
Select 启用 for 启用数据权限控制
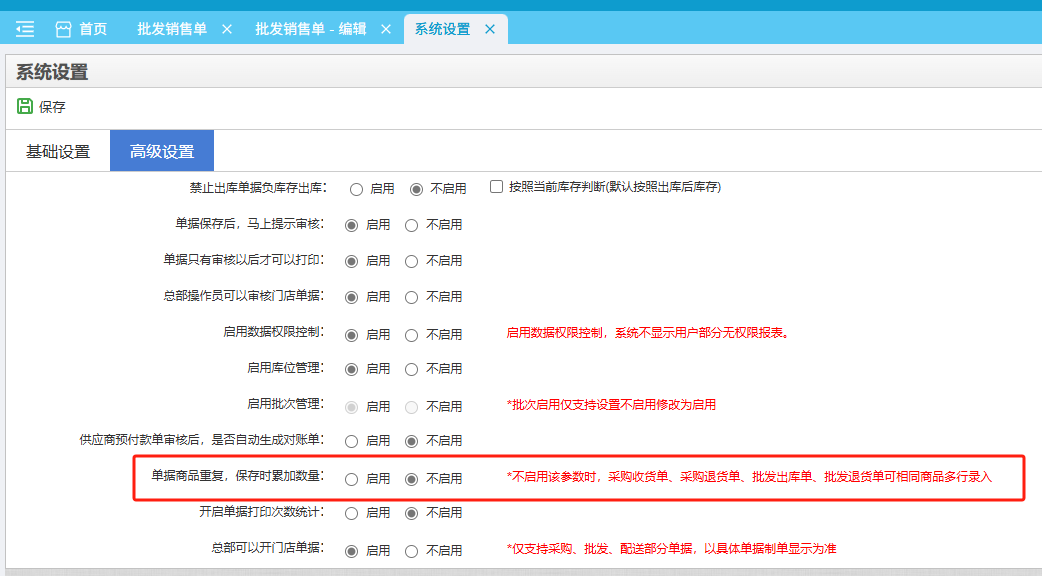(352, 335)
